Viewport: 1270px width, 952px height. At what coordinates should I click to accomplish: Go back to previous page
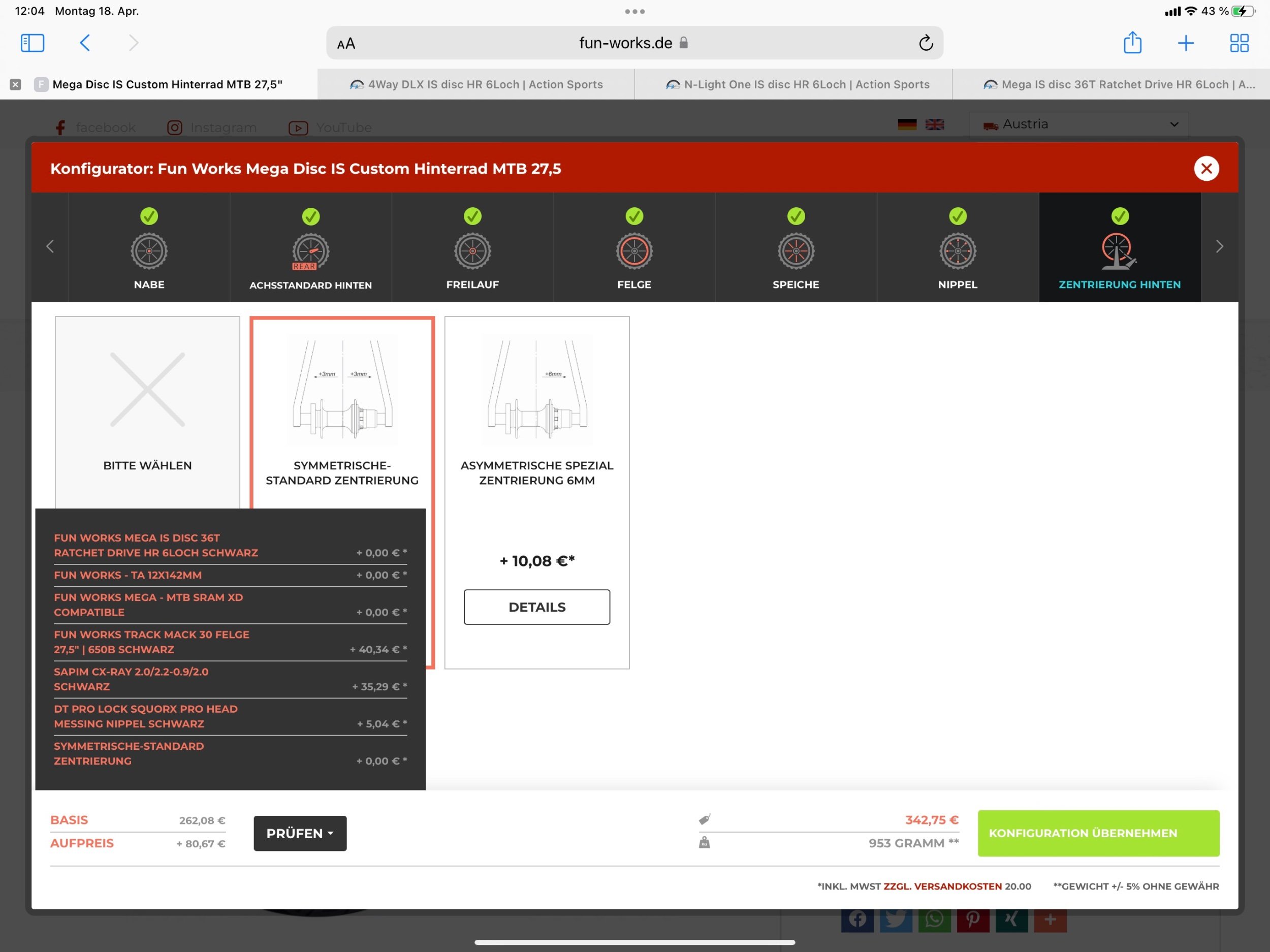pos(85,43)
